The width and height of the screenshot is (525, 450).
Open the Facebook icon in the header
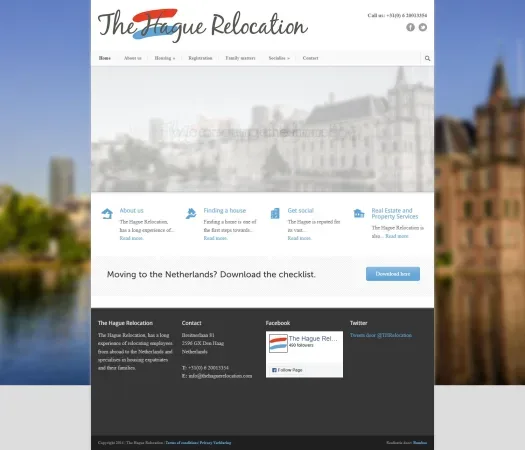click(x=410, y=27)
